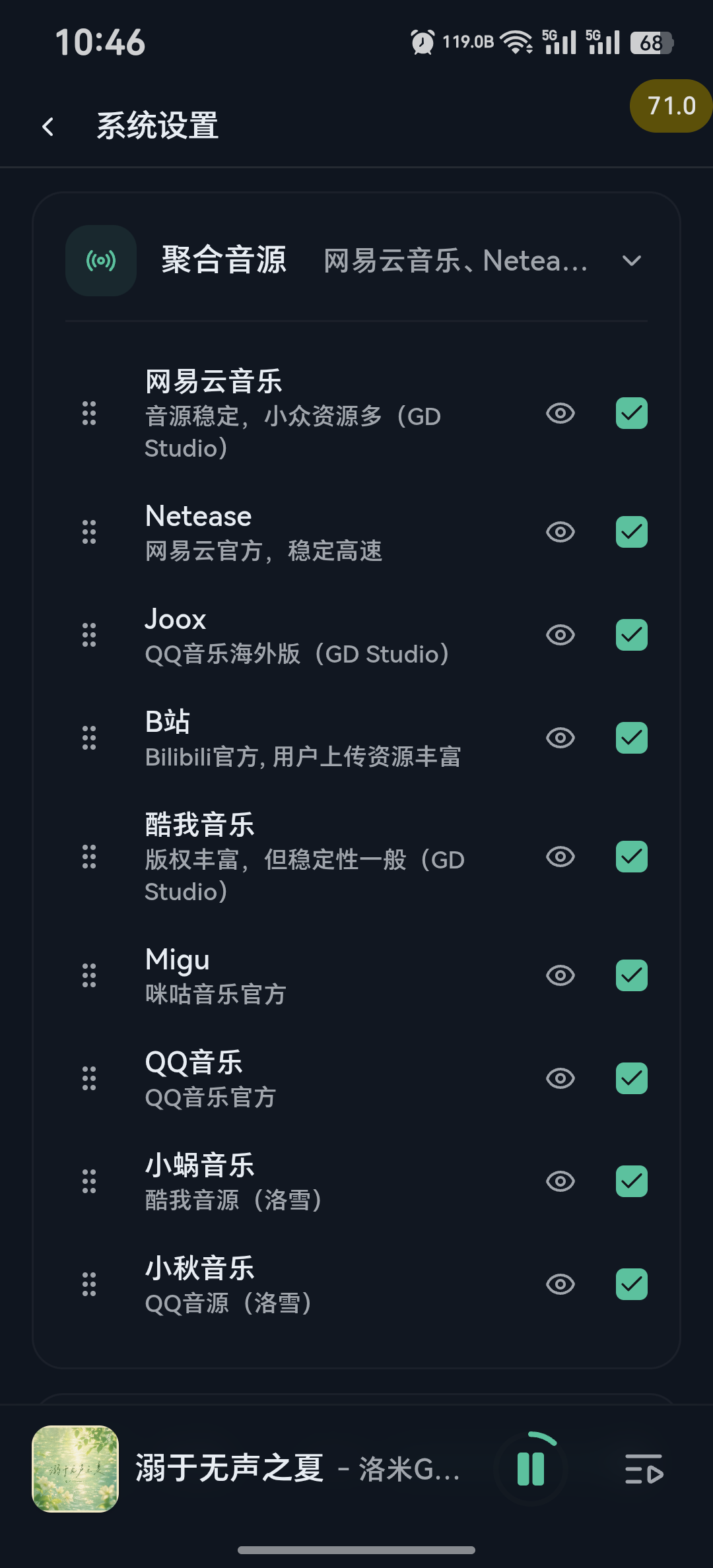
Task: Collapse the 聚合音源 section chevron
Action: 632,261
